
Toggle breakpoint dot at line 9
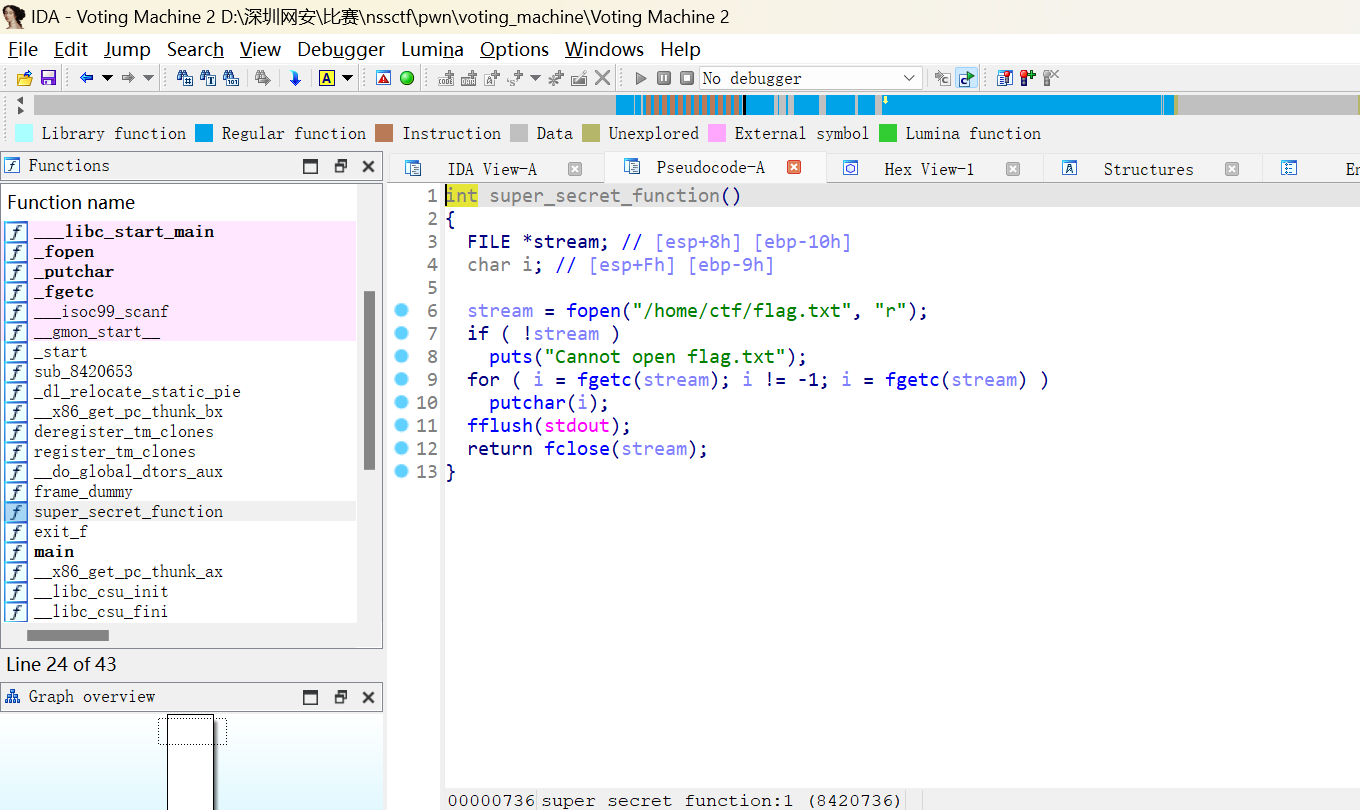click(402, 380)
